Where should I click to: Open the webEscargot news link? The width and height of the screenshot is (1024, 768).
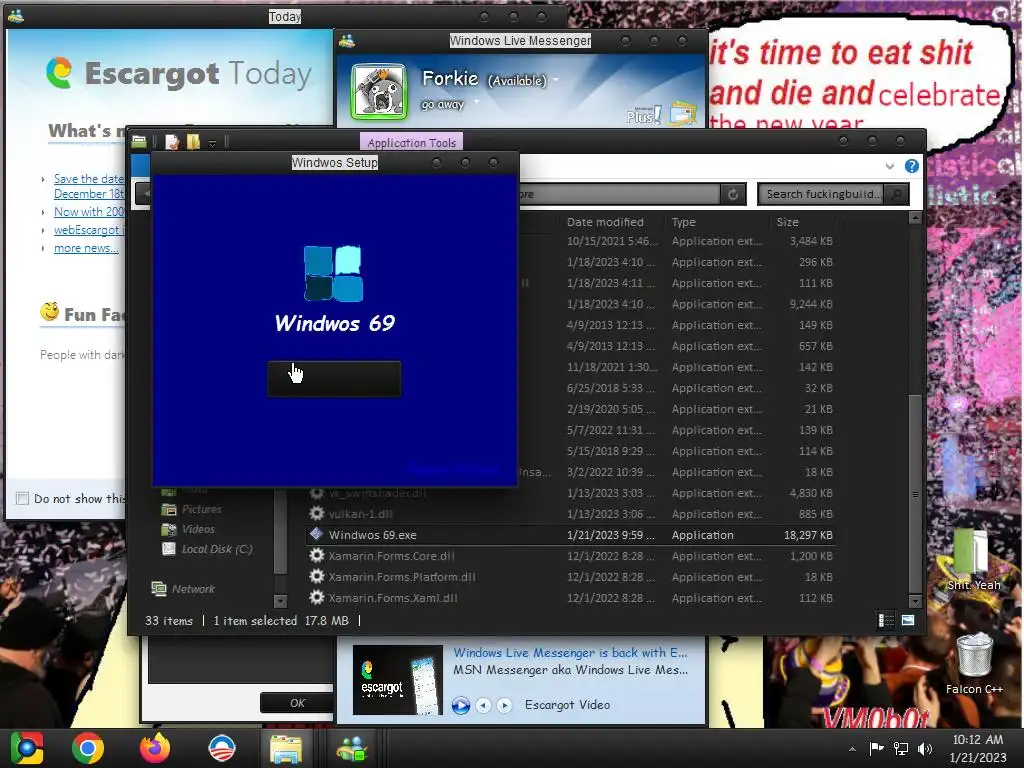click(x=89, y=230)
